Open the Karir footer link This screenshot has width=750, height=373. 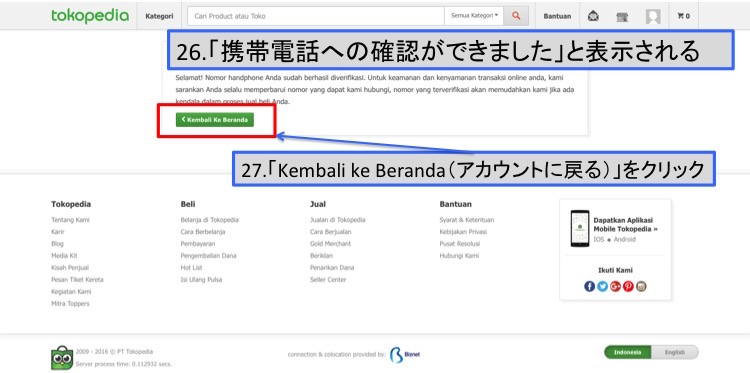(57, 232)
